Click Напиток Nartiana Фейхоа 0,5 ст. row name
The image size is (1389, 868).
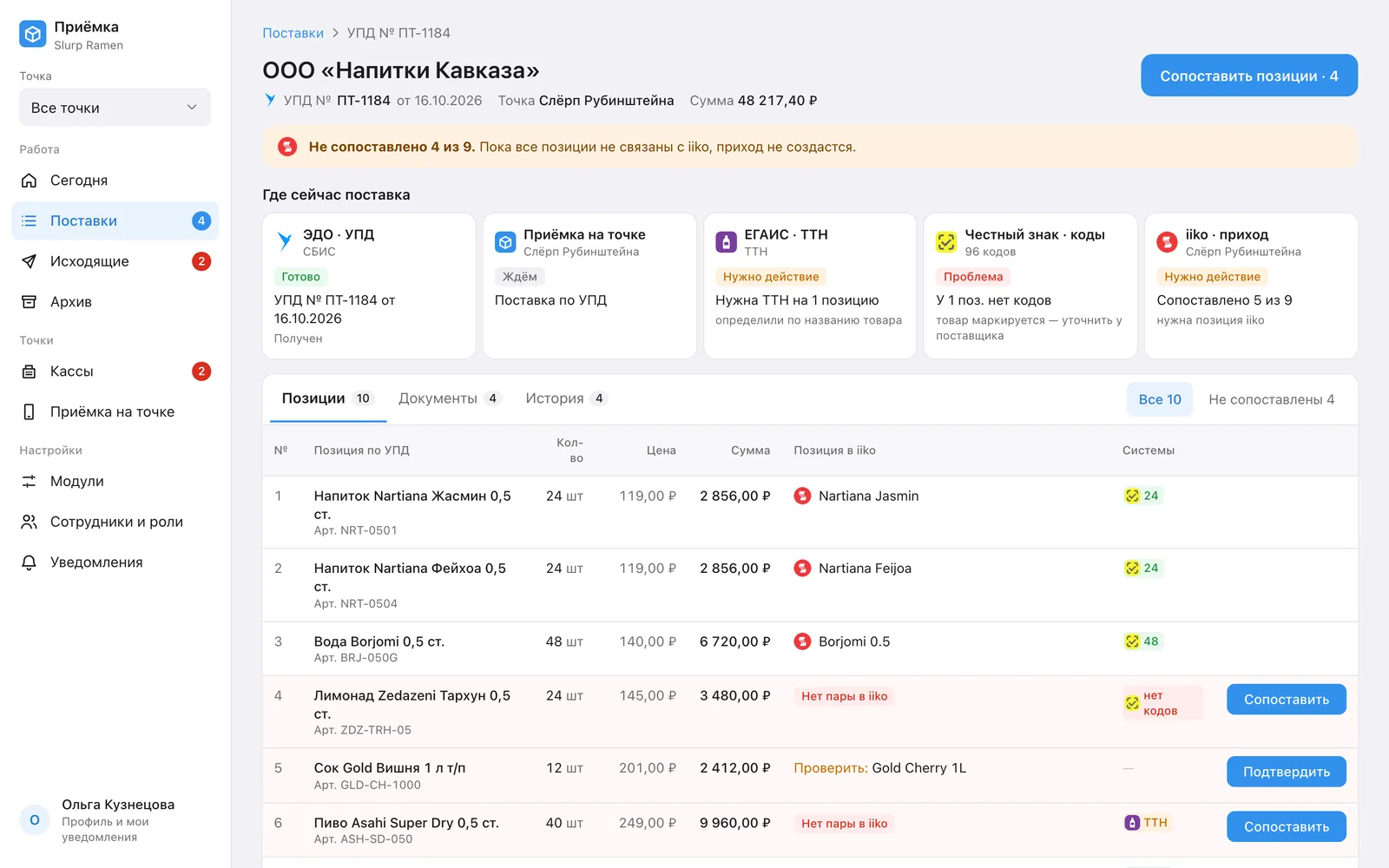coord(410,577)
